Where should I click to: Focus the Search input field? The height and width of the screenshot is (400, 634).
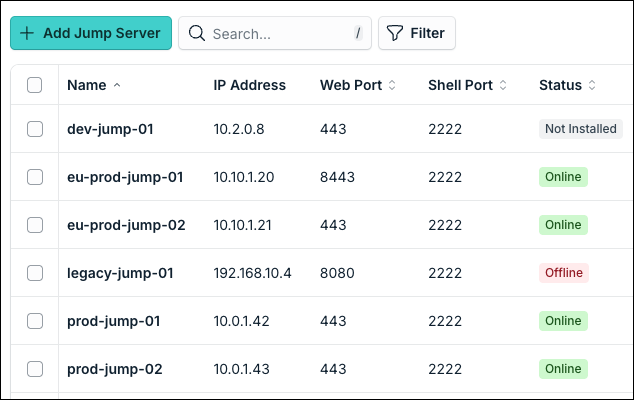275,33
